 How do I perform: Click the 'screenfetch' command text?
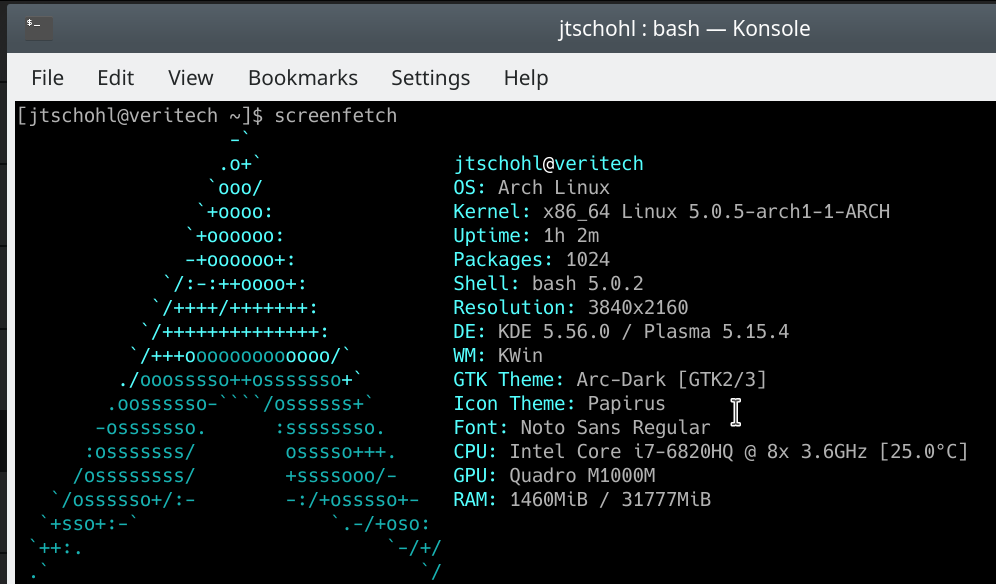point(335,116)
